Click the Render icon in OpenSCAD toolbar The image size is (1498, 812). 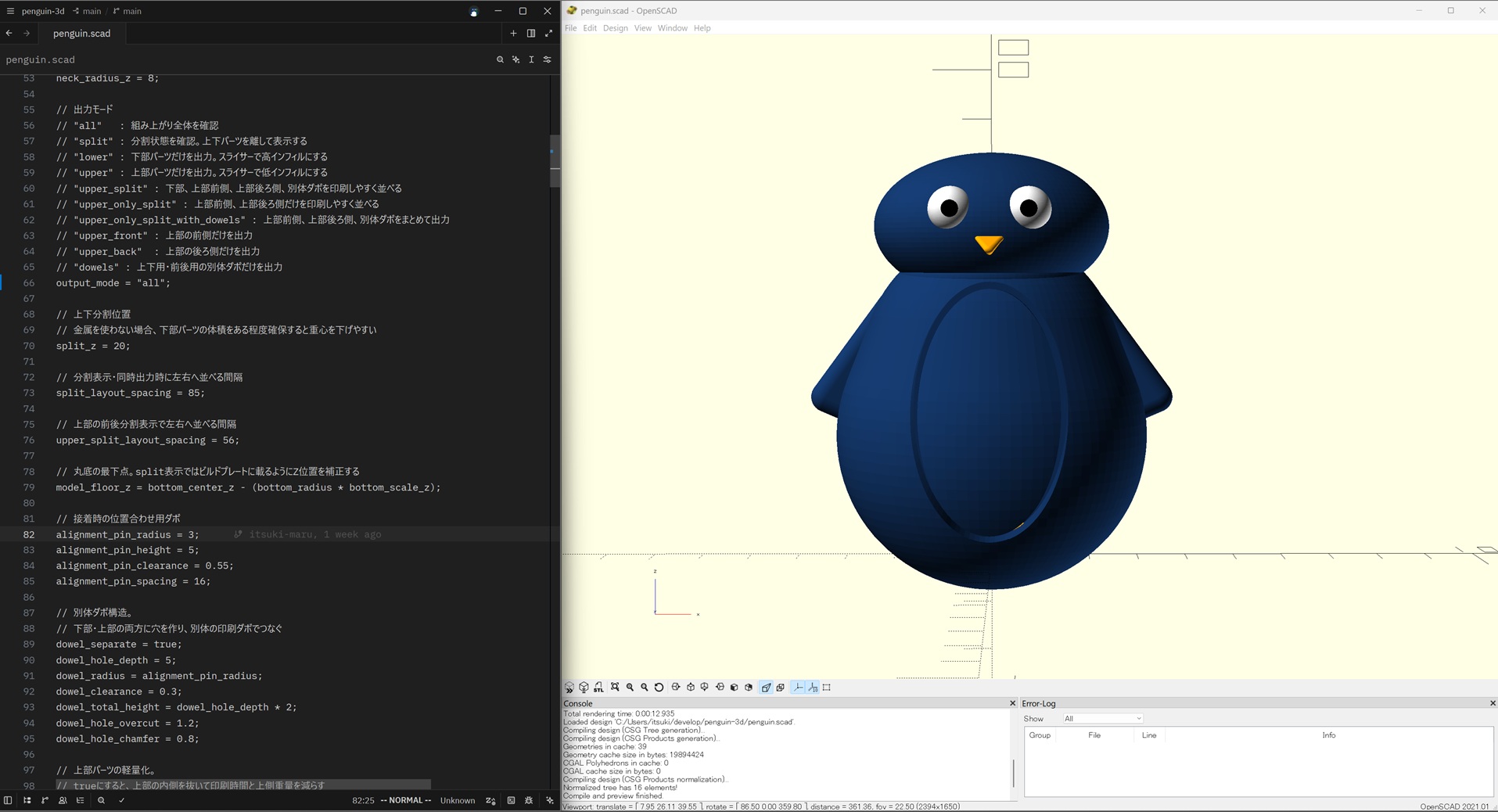tap(584, 687)
